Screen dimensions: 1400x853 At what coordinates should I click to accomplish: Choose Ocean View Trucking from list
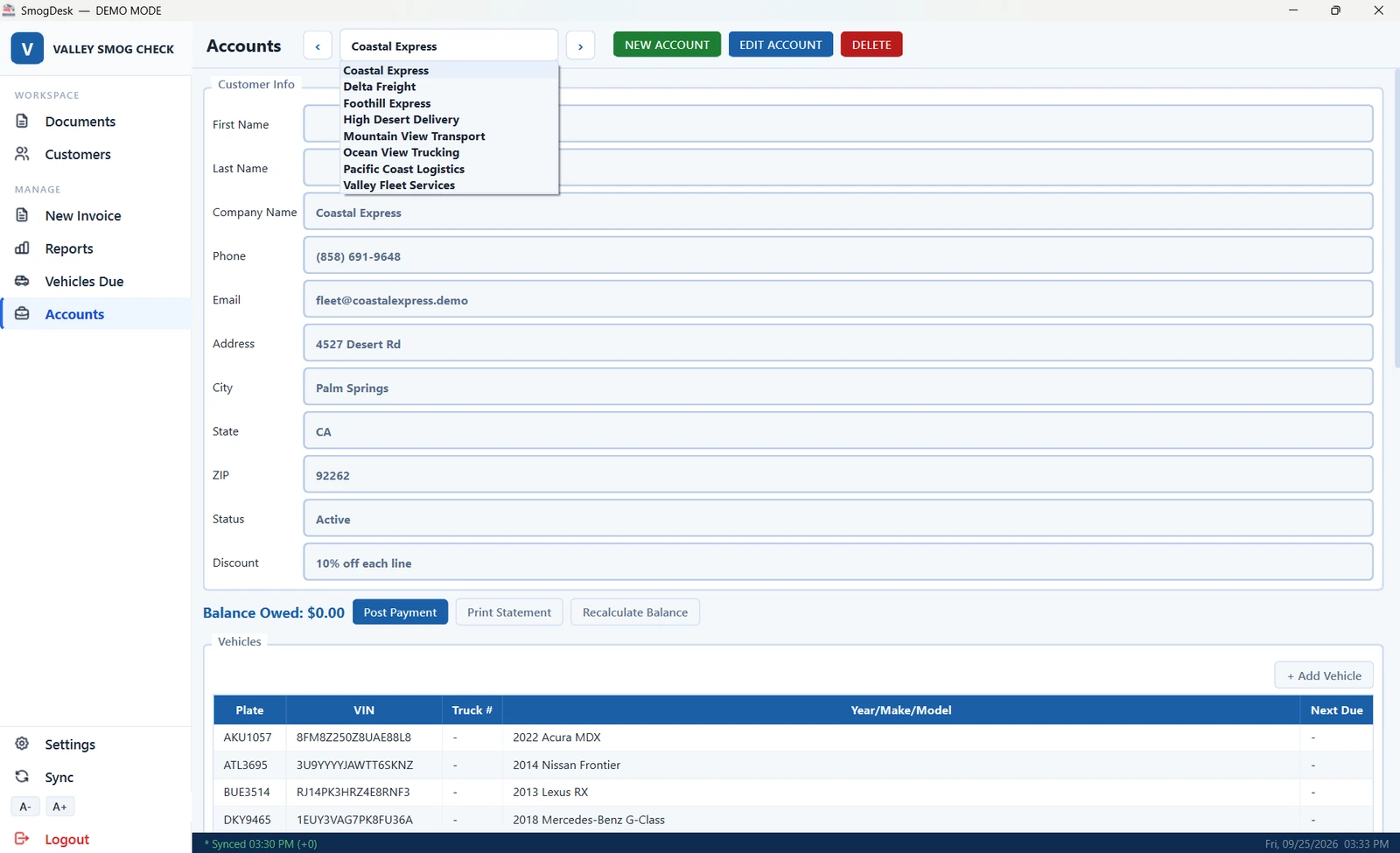coord(449,152)
